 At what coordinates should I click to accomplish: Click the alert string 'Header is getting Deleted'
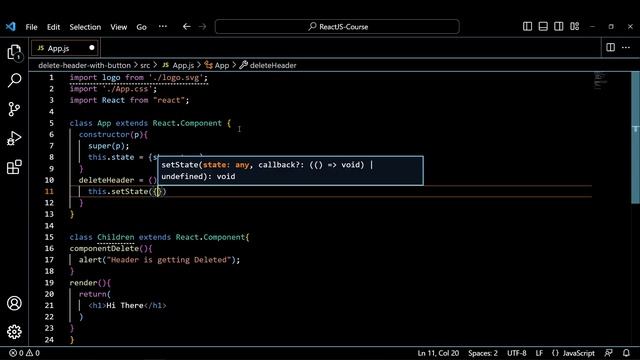pyautogui.click(x=169, y=260)
